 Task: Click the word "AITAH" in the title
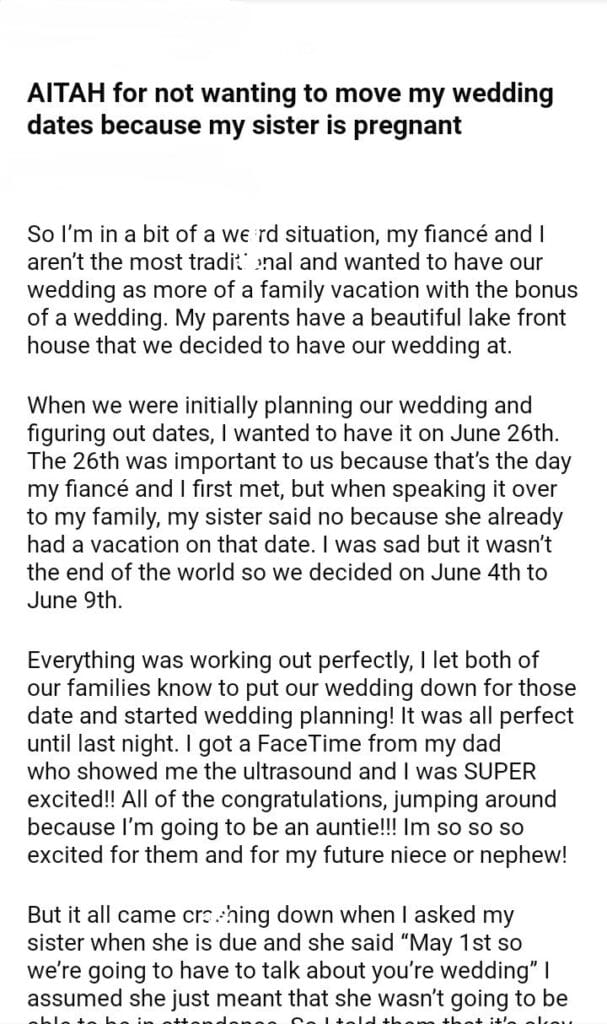coord(64,95)
